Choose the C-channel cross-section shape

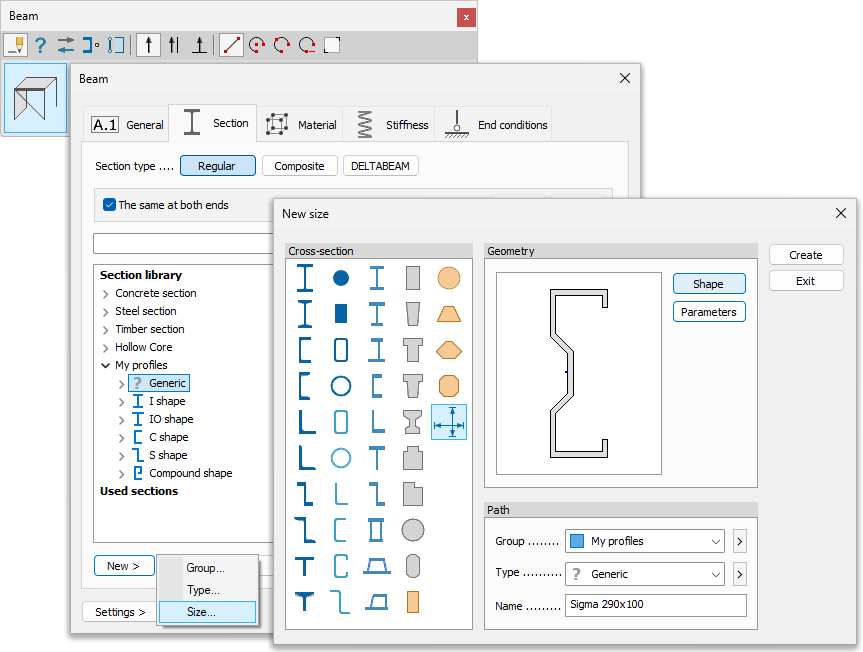305,350
